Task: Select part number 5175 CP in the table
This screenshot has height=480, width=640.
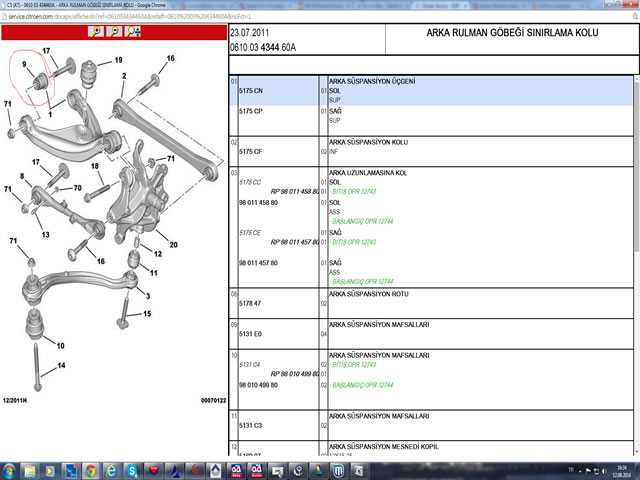Action: (251, 111)
